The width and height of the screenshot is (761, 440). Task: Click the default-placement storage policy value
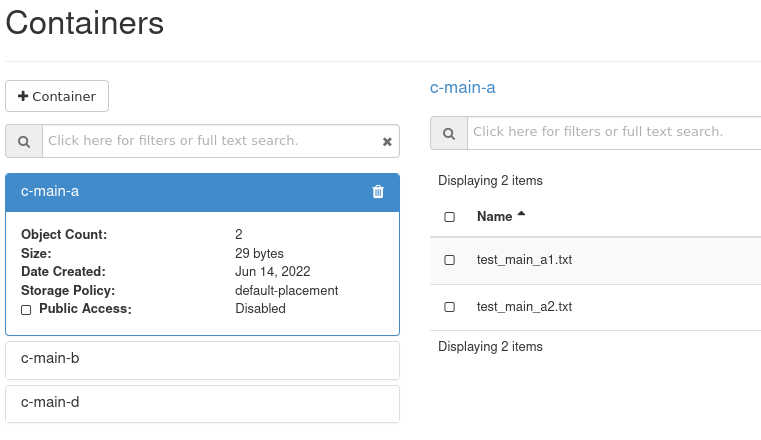click(286, 291)
